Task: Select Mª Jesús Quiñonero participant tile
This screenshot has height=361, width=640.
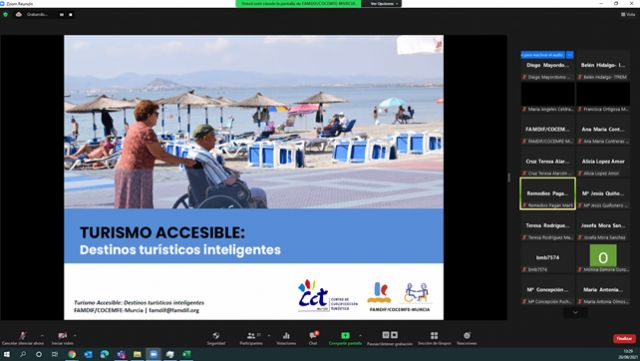Action: [x=603, y=194]
